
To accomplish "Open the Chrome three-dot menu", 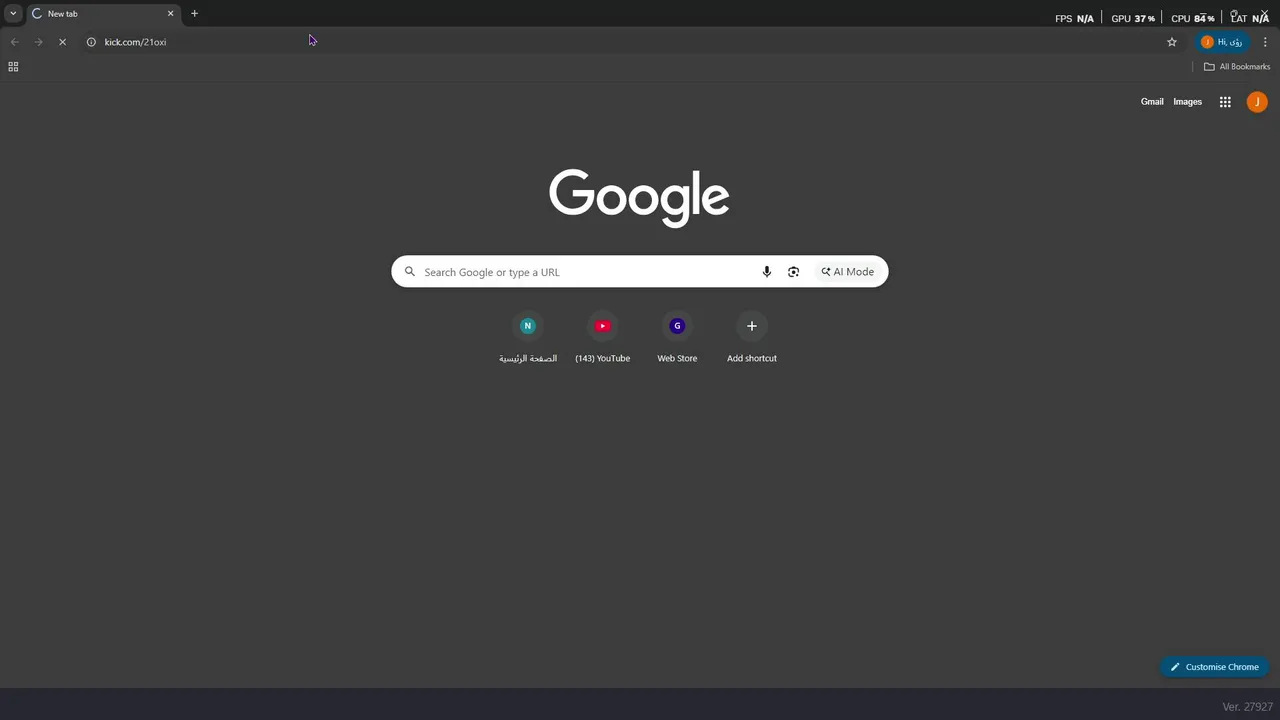I will (x=1265, y=42).
